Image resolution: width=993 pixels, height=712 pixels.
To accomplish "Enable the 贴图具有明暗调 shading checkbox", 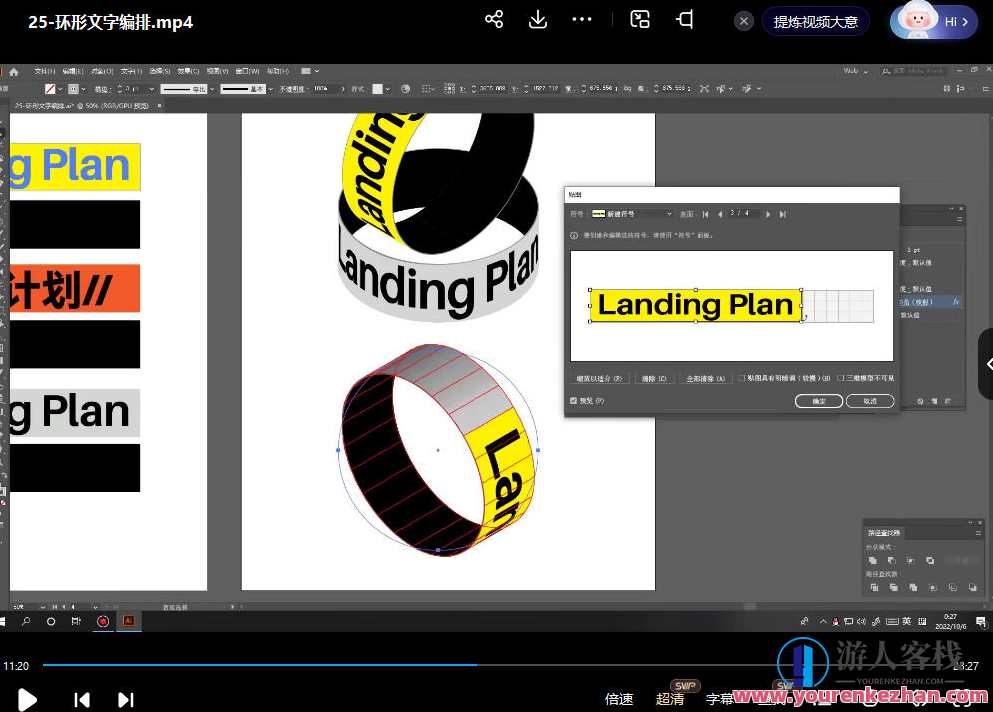I will pos(742,379).
